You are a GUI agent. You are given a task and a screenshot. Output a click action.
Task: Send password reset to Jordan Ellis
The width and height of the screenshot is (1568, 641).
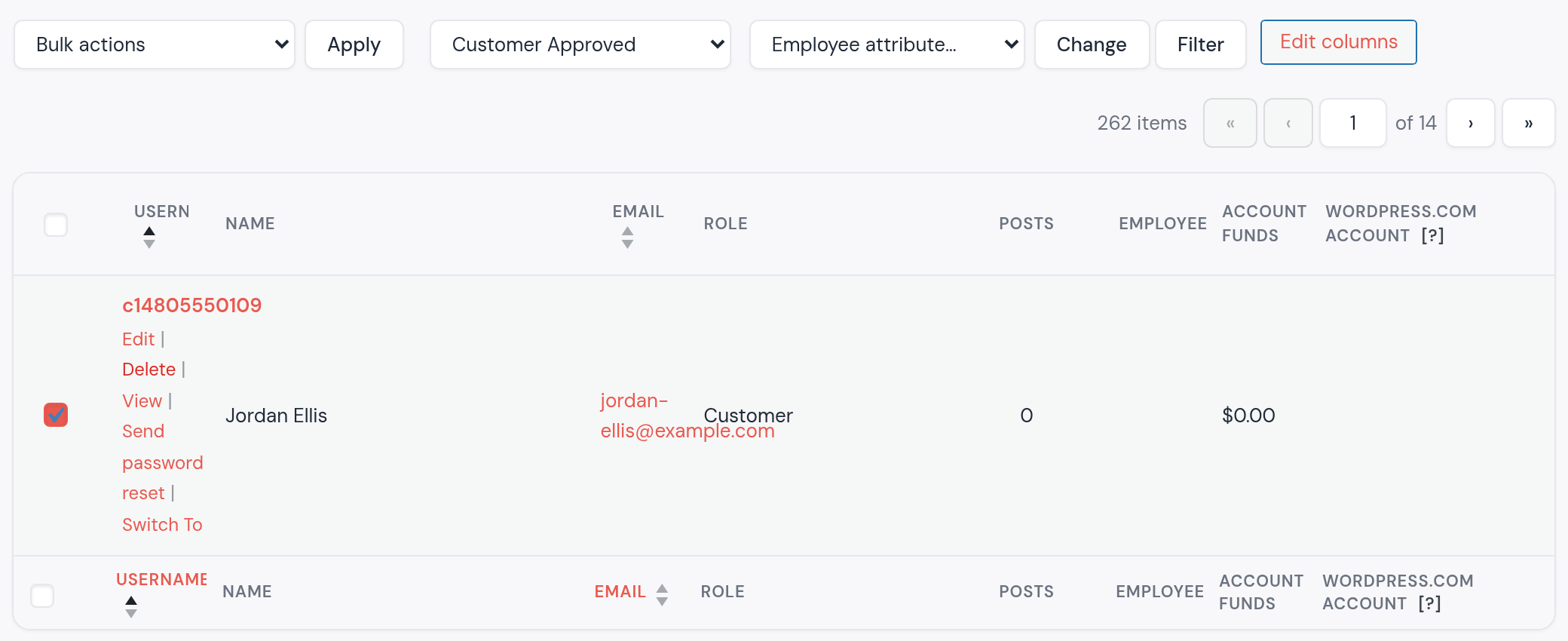[x=163, y=462]
